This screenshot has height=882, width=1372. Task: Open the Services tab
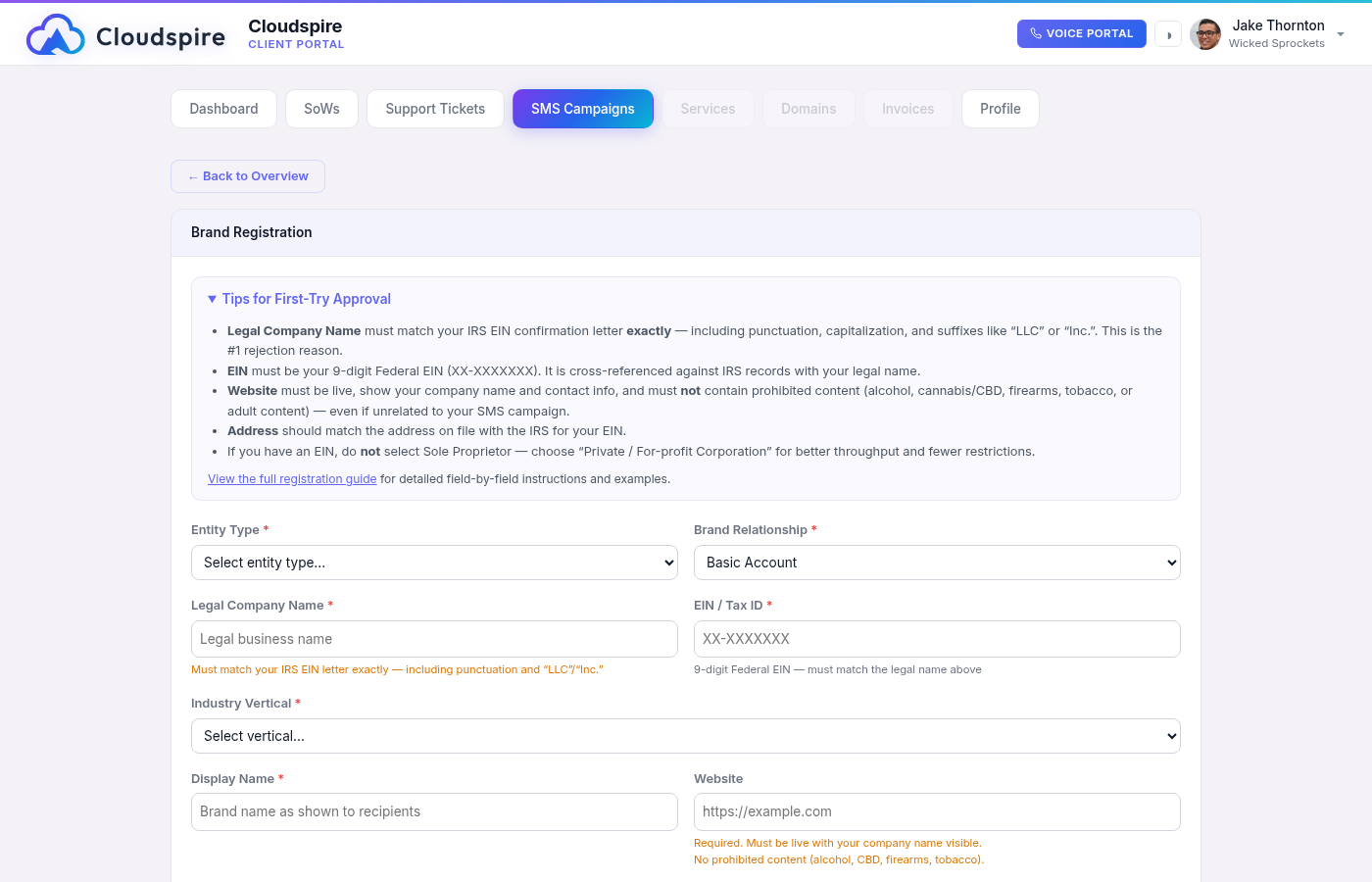[x=708, y=109]
